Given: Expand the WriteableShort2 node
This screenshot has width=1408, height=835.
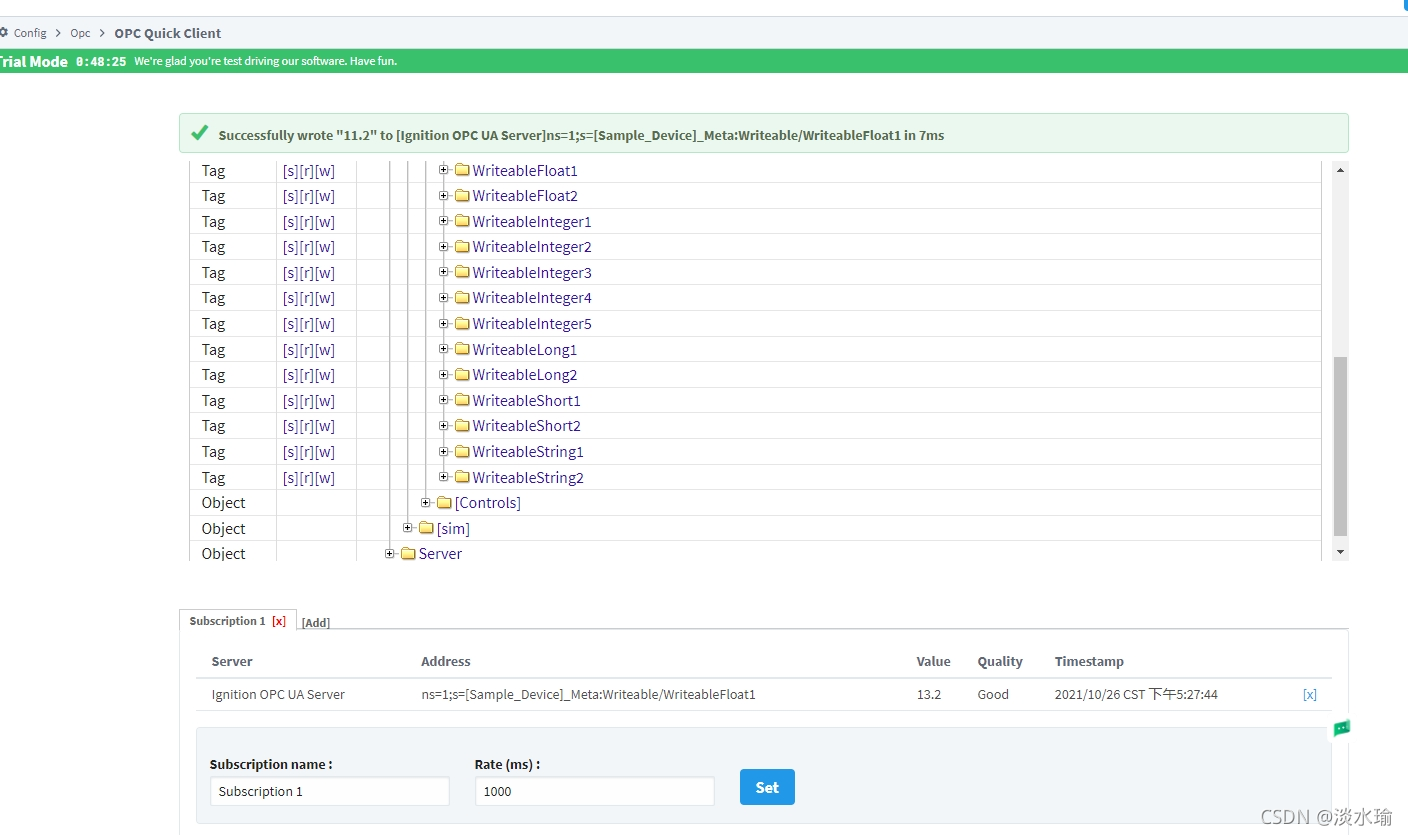Looking at the screenshot, I should [x=444, y=426].
